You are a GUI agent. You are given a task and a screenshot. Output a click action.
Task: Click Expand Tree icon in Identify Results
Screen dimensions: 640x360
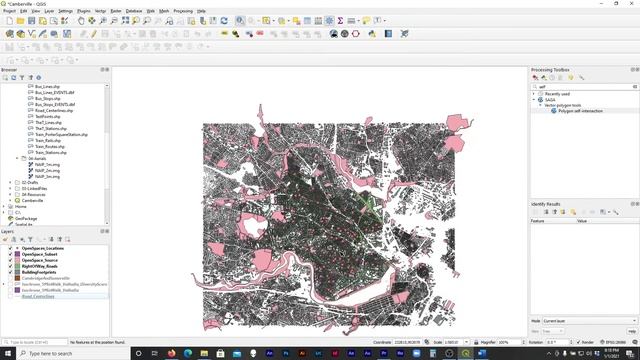546,212
